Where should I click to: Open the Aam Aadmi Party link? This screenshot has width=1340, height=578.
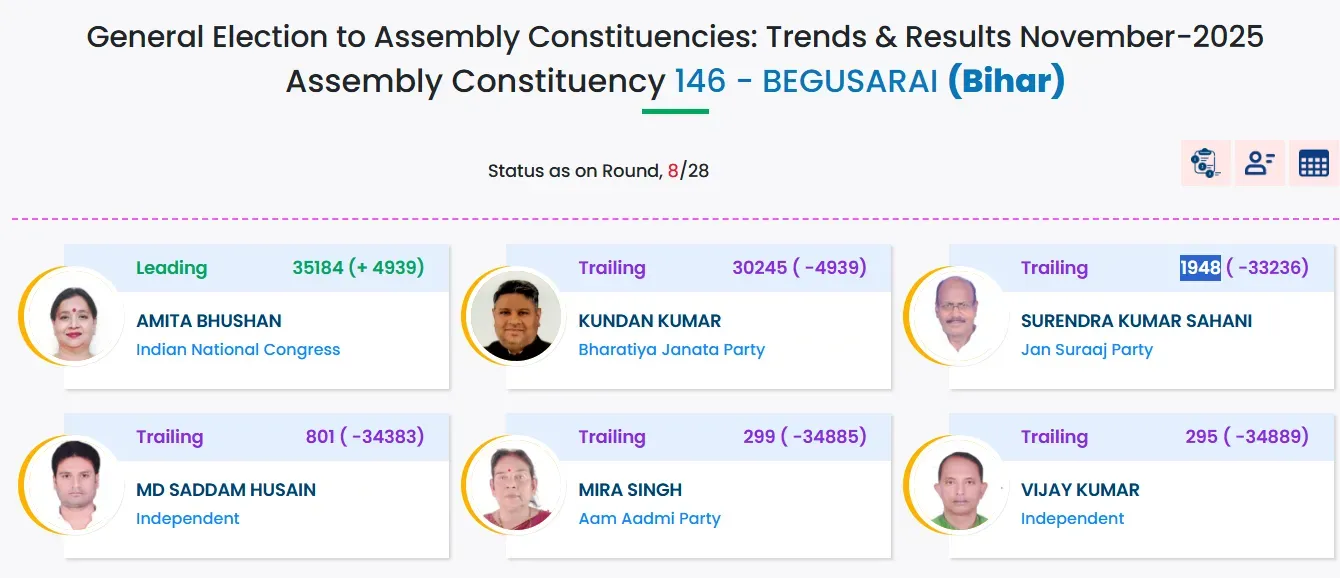[x=650, y=518]
